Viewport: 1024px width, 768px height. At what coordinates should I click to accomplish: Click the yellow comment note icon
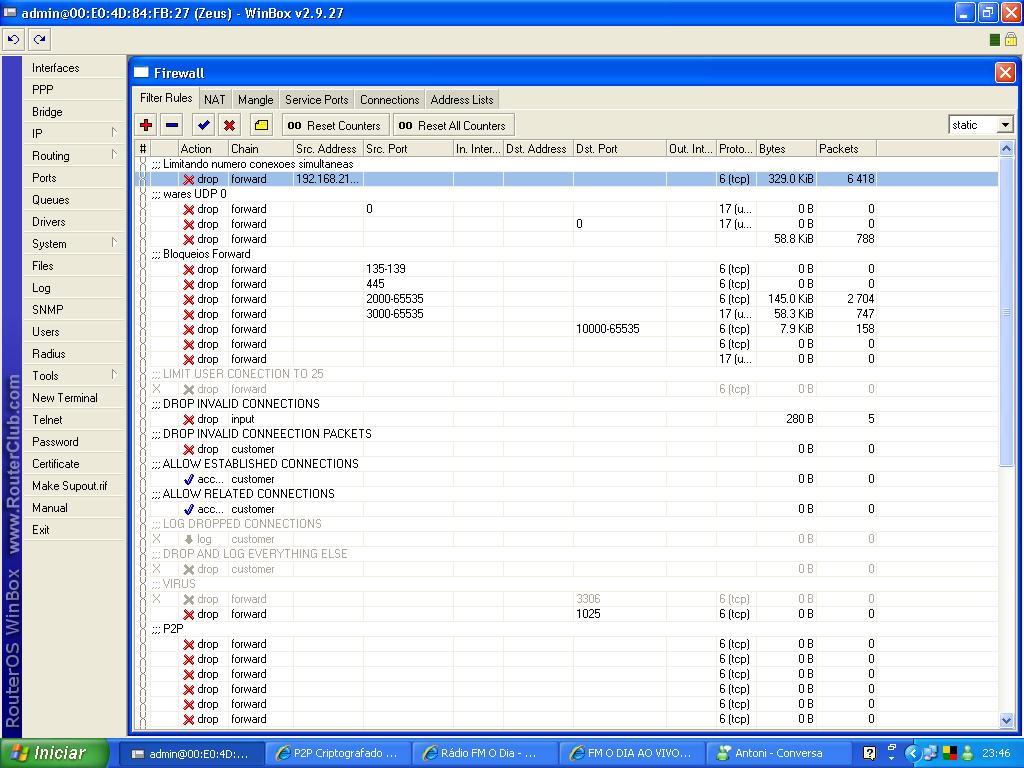(261, 125)
